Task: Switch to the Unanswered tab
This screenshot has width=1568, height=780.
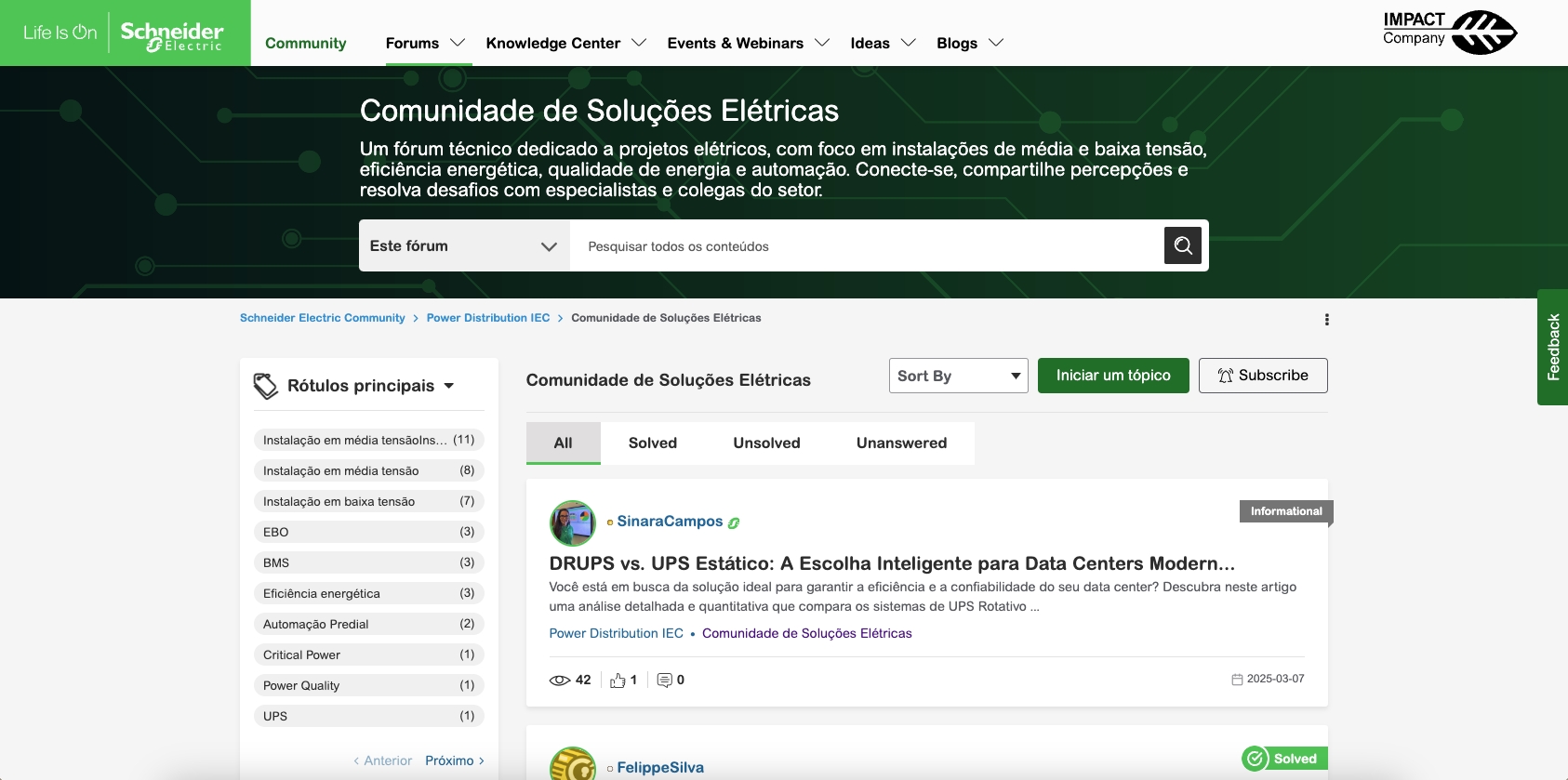Action: pos(900,443)
